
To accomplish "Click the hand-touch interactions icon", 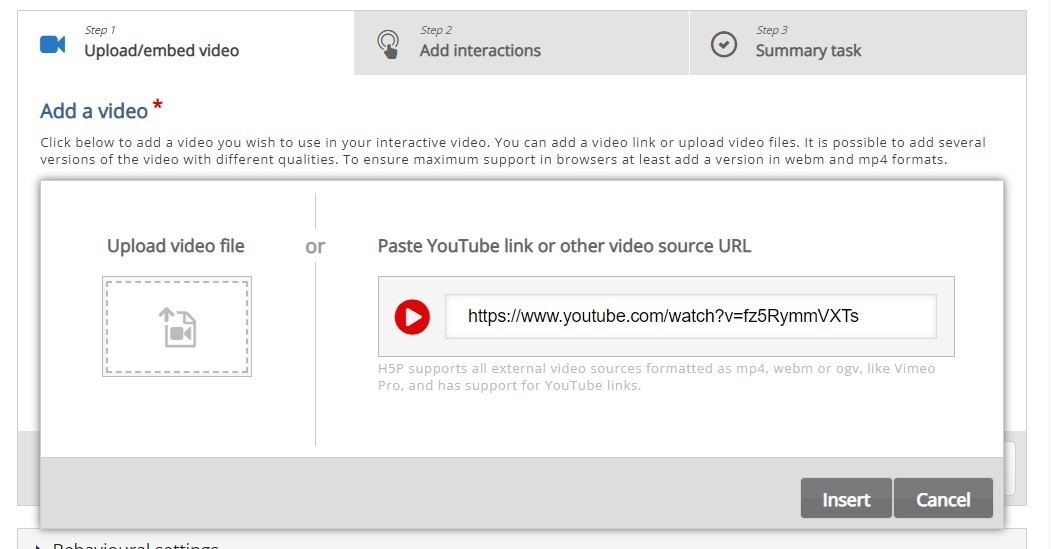I will pos(388,44).
